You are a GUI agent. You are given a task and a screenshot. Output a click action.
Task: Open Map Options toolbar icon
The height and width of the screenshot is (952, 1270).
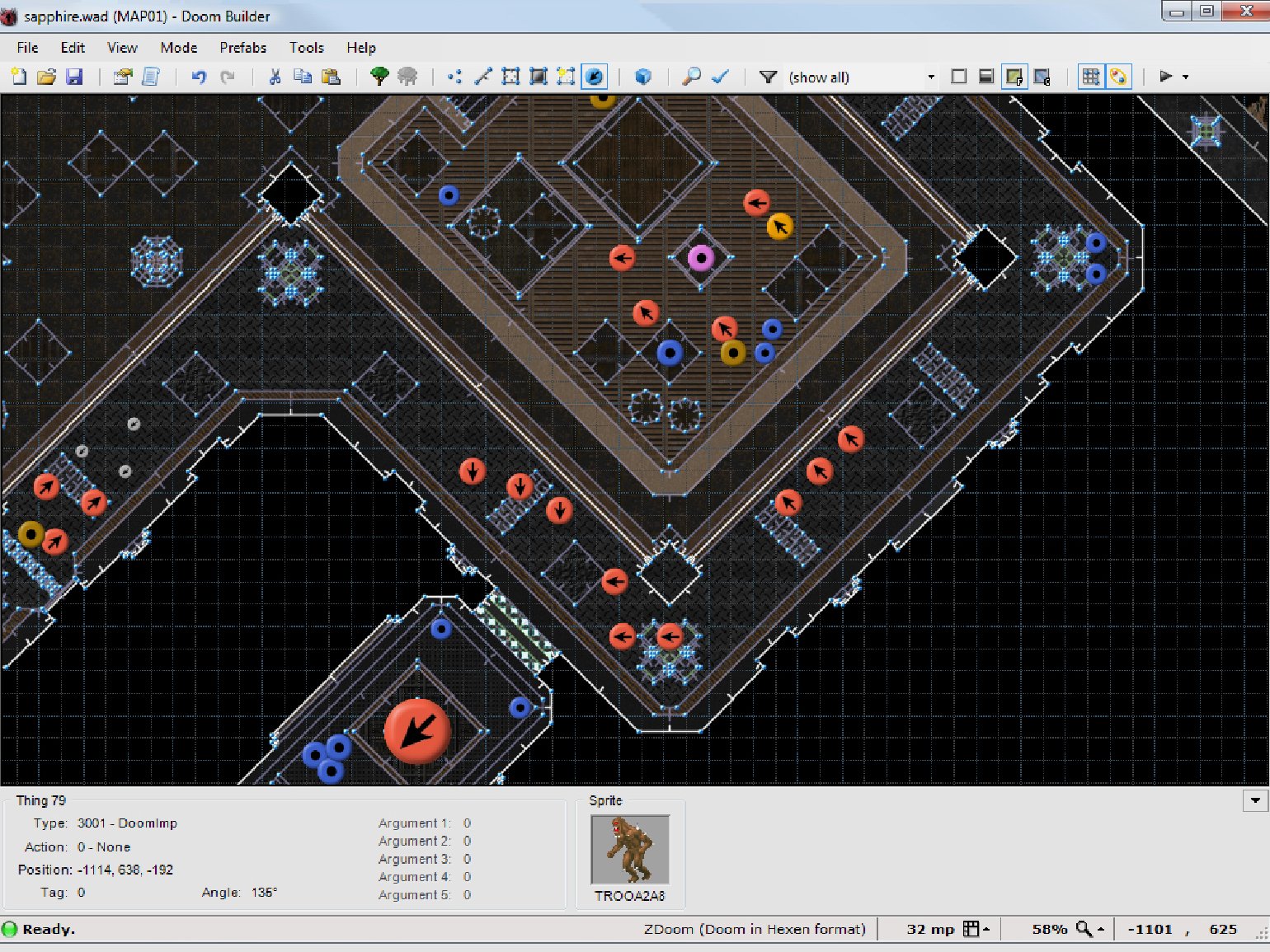coord(123,77)
